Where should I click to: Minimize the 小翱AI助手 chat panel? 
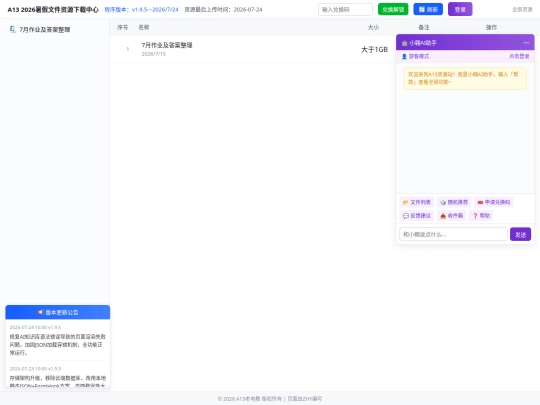pyautogui.click(x=526, y=43)
